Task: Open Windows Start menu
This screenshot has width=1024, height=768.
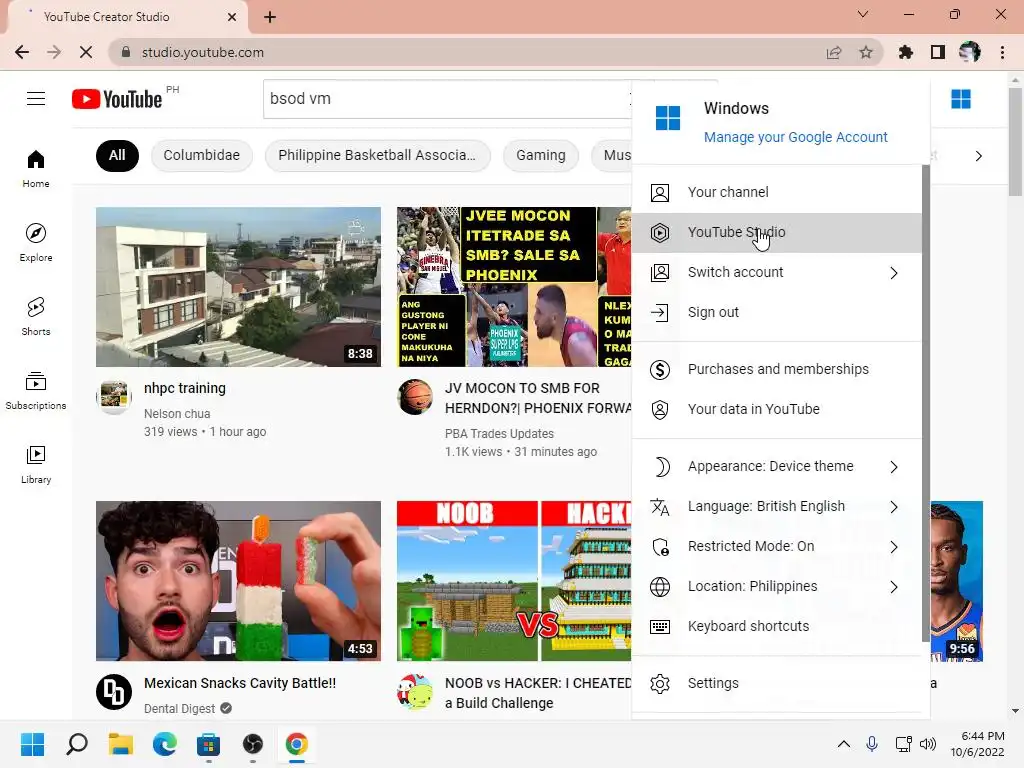Action: 32,744
